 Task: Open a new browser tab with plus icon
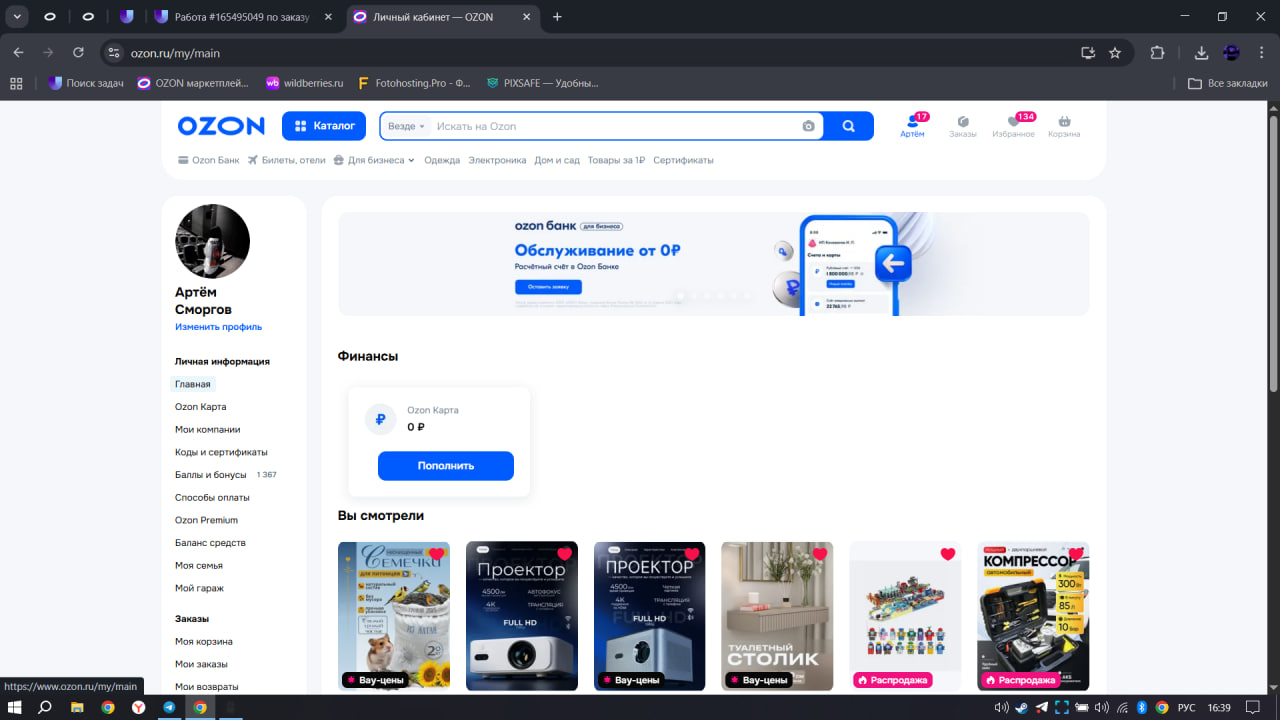tap(557, 17)
